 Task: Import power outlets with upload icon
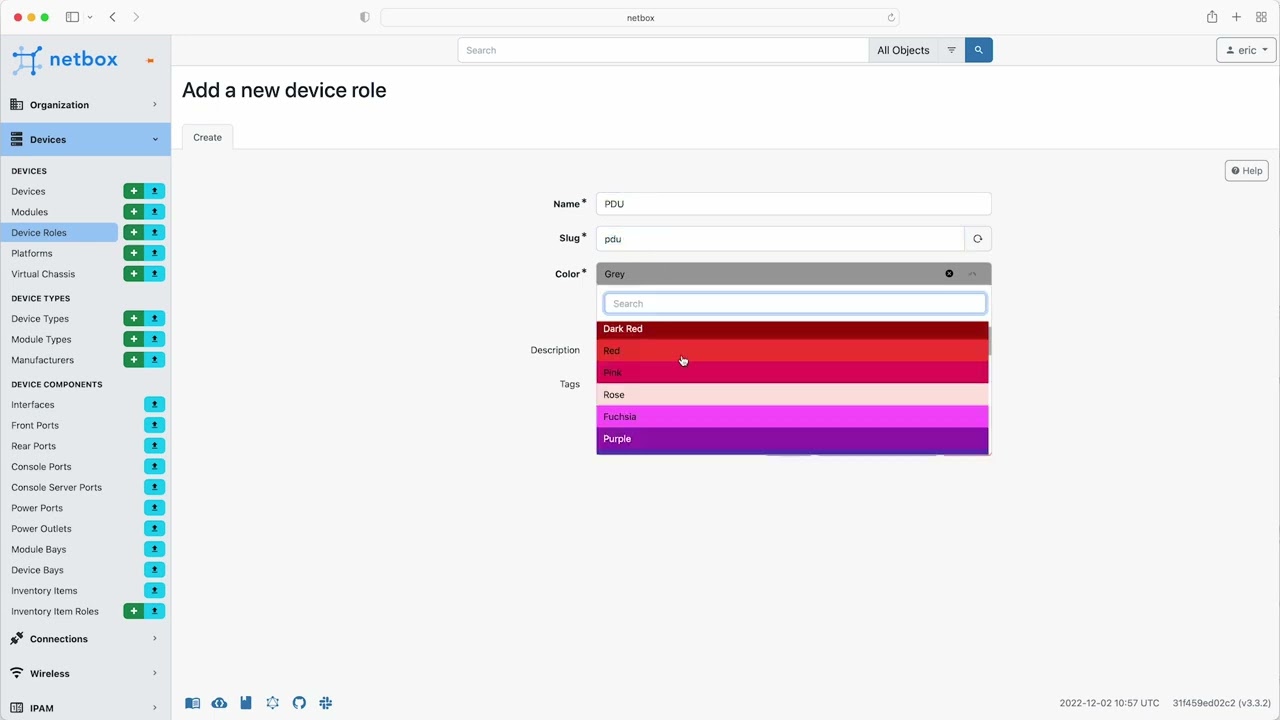coord(154,528)
